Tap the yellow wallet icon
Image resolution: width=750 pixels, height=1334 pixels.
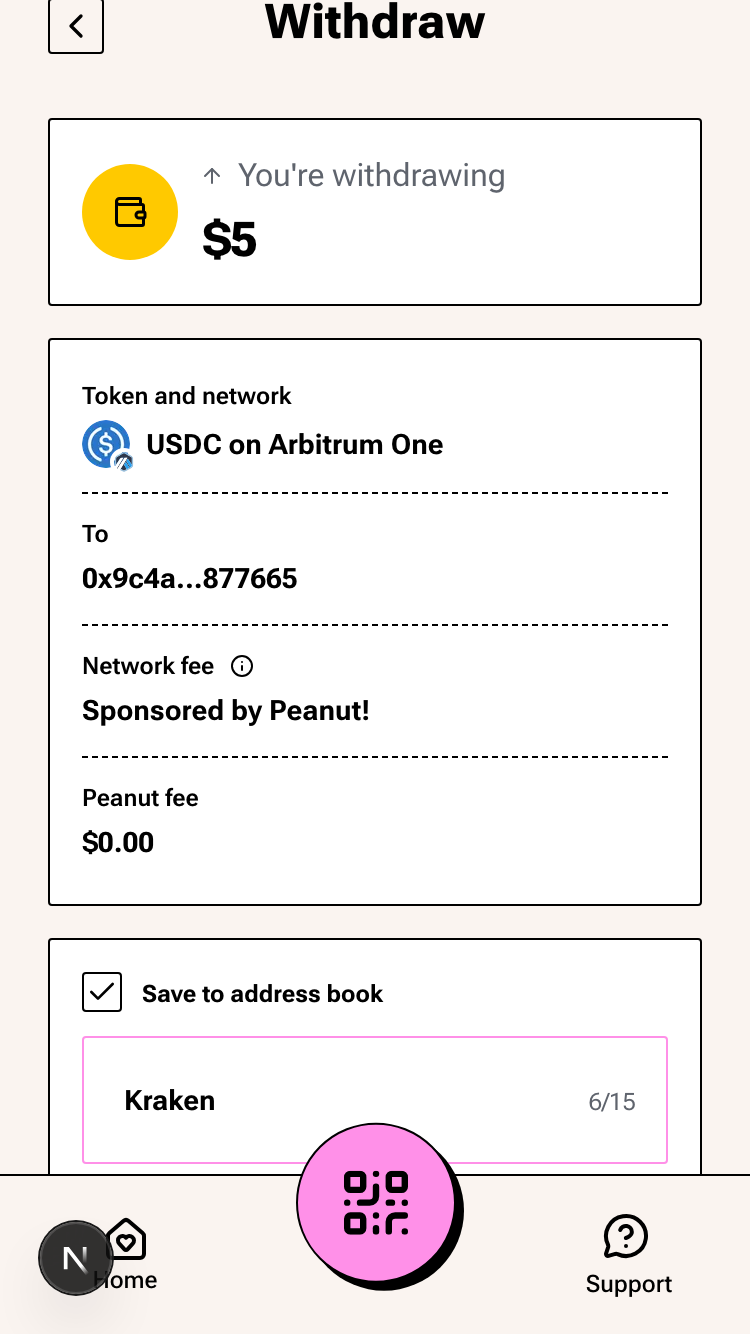coord(130,212)
